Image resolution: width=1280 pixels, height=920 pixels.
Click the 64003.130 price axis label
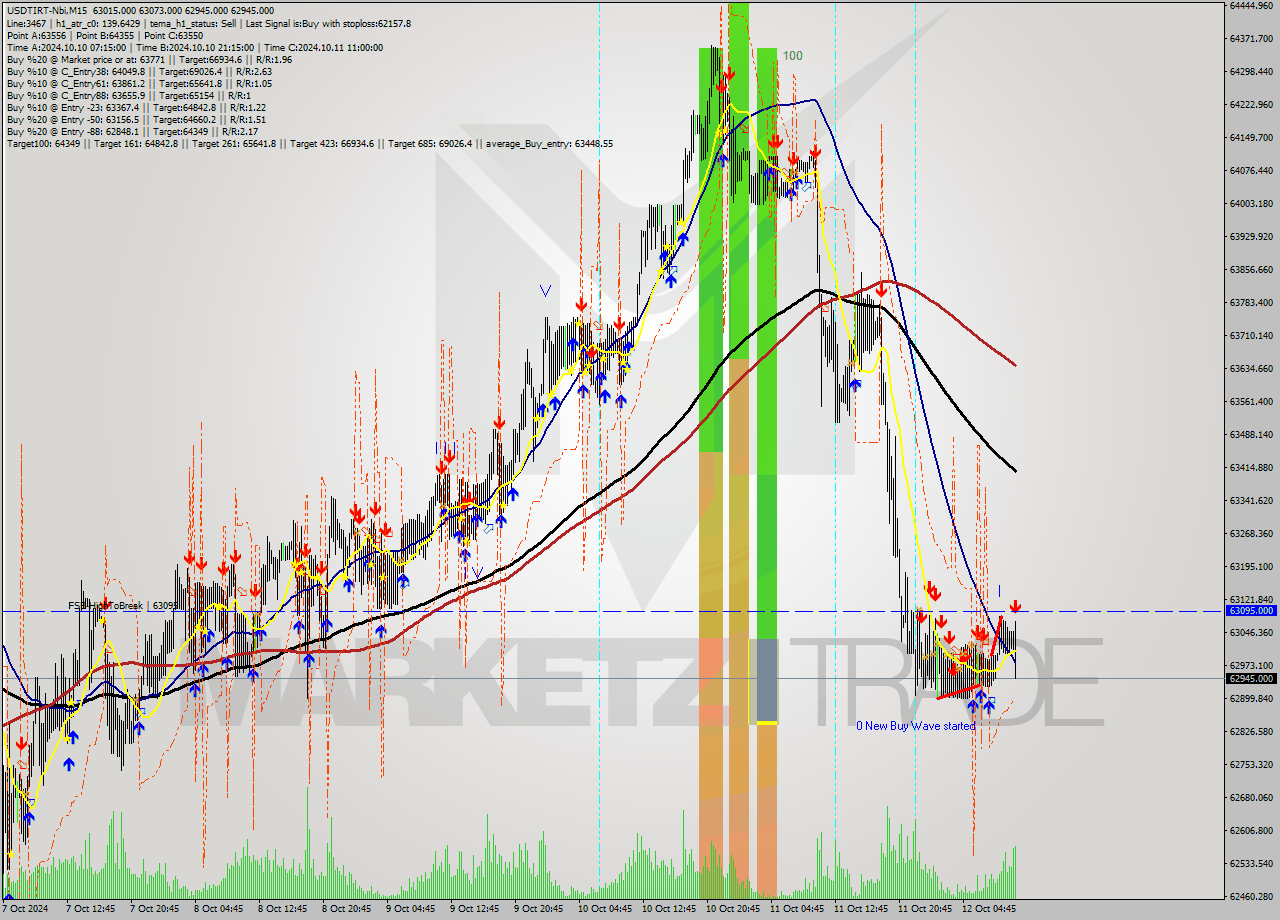[1251, 203]
